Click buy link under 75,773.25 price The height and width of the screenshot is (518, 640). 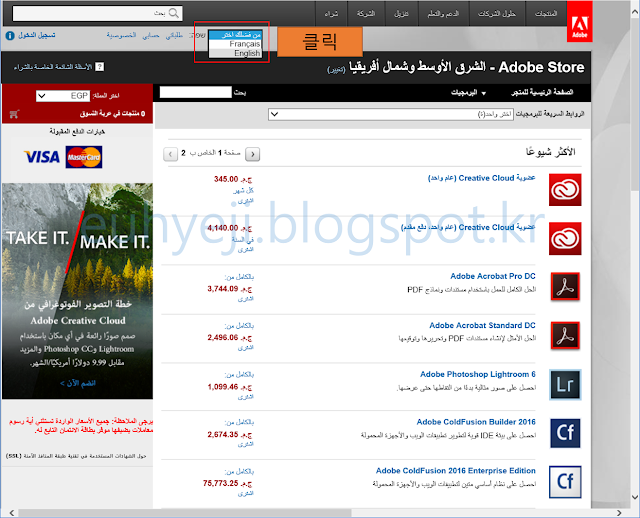(246, 494)
